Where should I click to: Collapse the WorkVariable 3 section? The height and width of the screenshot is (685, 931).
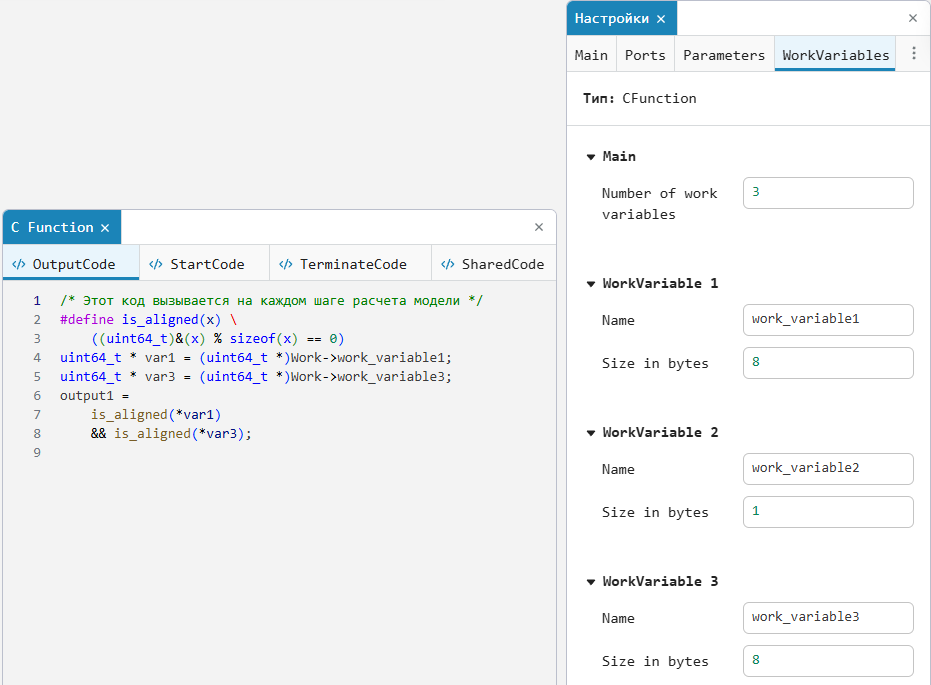(591, 582)
